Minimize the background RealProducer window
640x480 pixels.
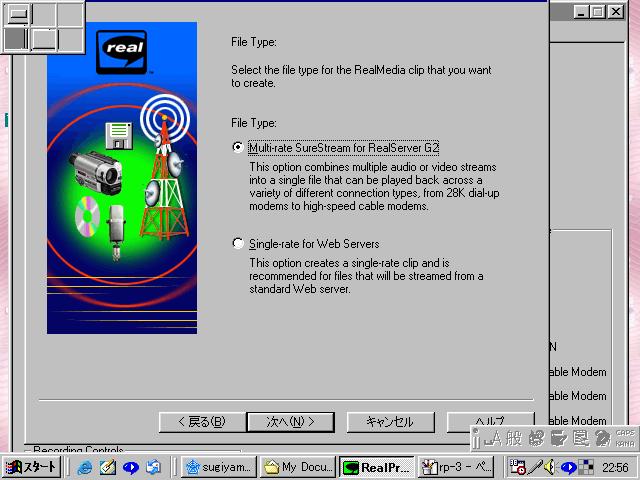point(581,12)
